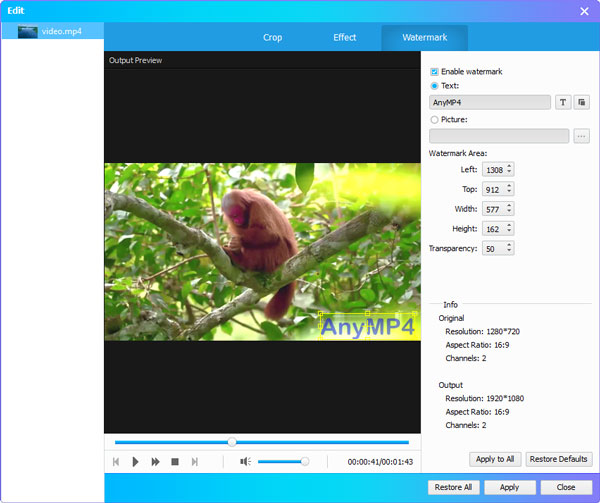Browse for watermark picture file
This screenshot has width=600, height=503.
(x=582, y=136)
